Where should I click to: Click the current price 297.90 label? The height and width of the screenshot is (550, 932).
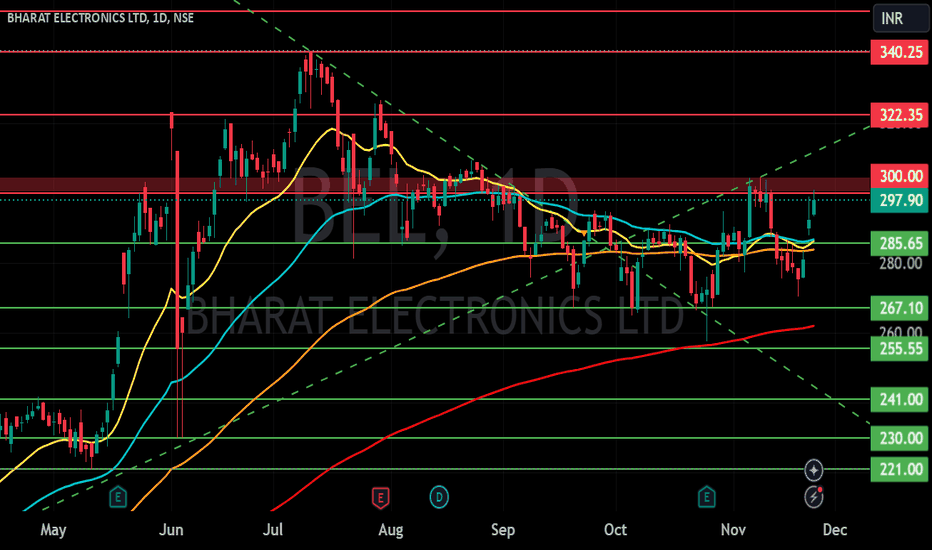[899, 200]
